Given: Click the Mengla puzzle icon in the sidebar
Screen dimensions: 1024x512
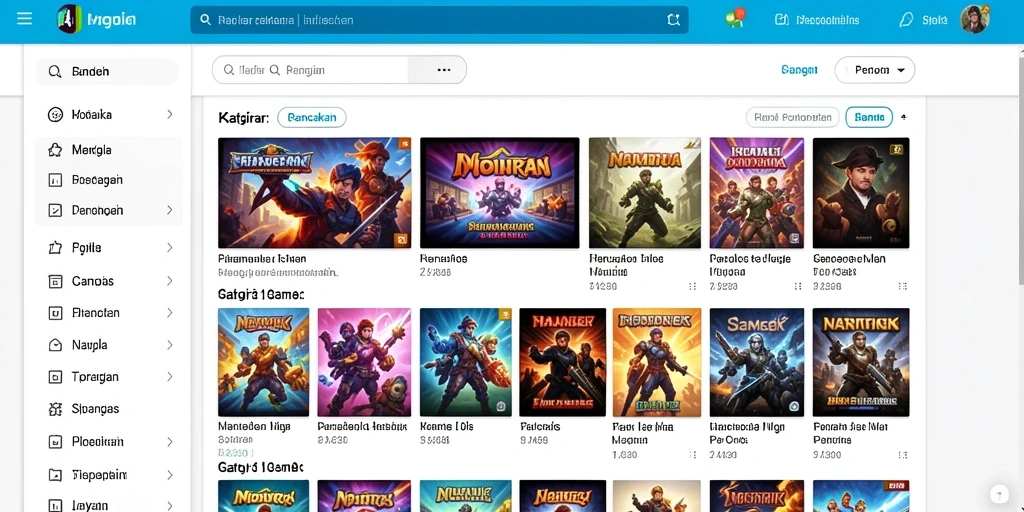Looking at the screenshot, I should (56, 150).
